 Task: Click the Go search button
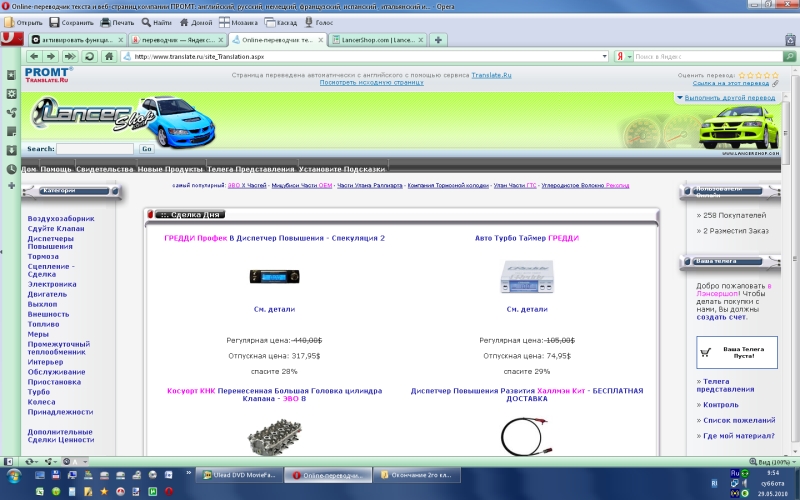click(x=147, y=149)
